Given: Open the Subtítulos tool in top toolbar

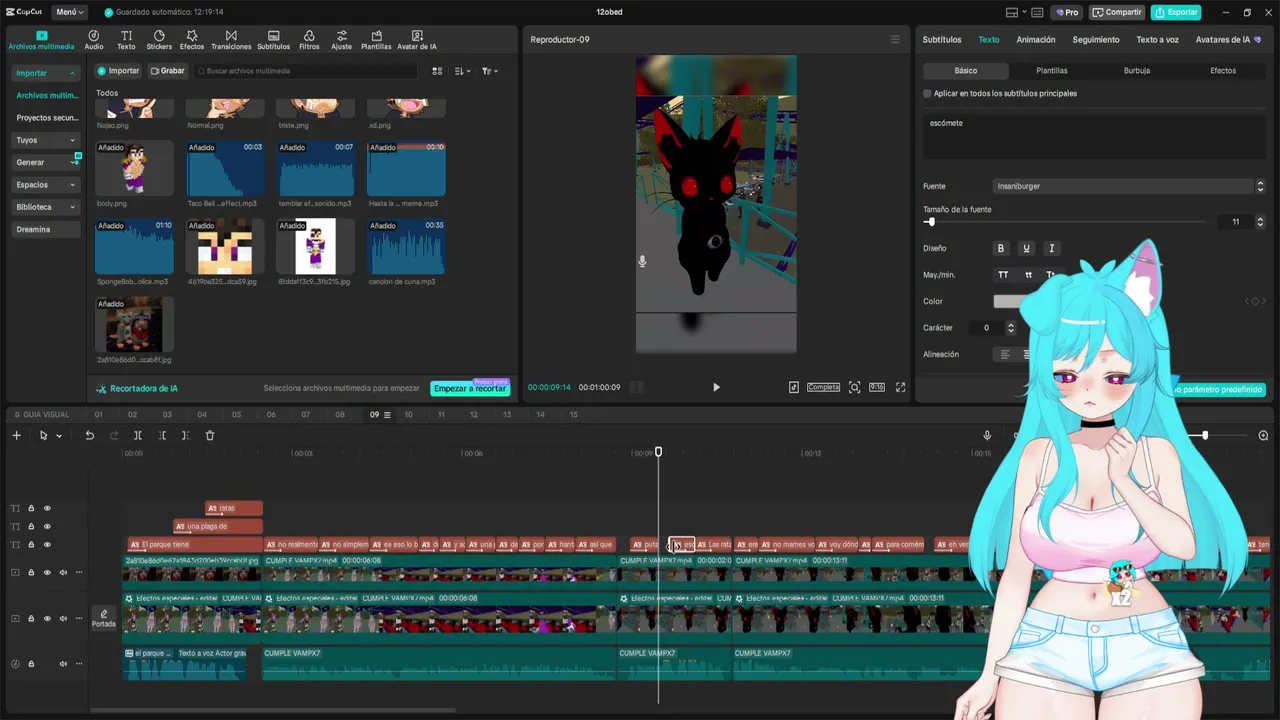Looking at the screenshot, I should pos(274,40).
